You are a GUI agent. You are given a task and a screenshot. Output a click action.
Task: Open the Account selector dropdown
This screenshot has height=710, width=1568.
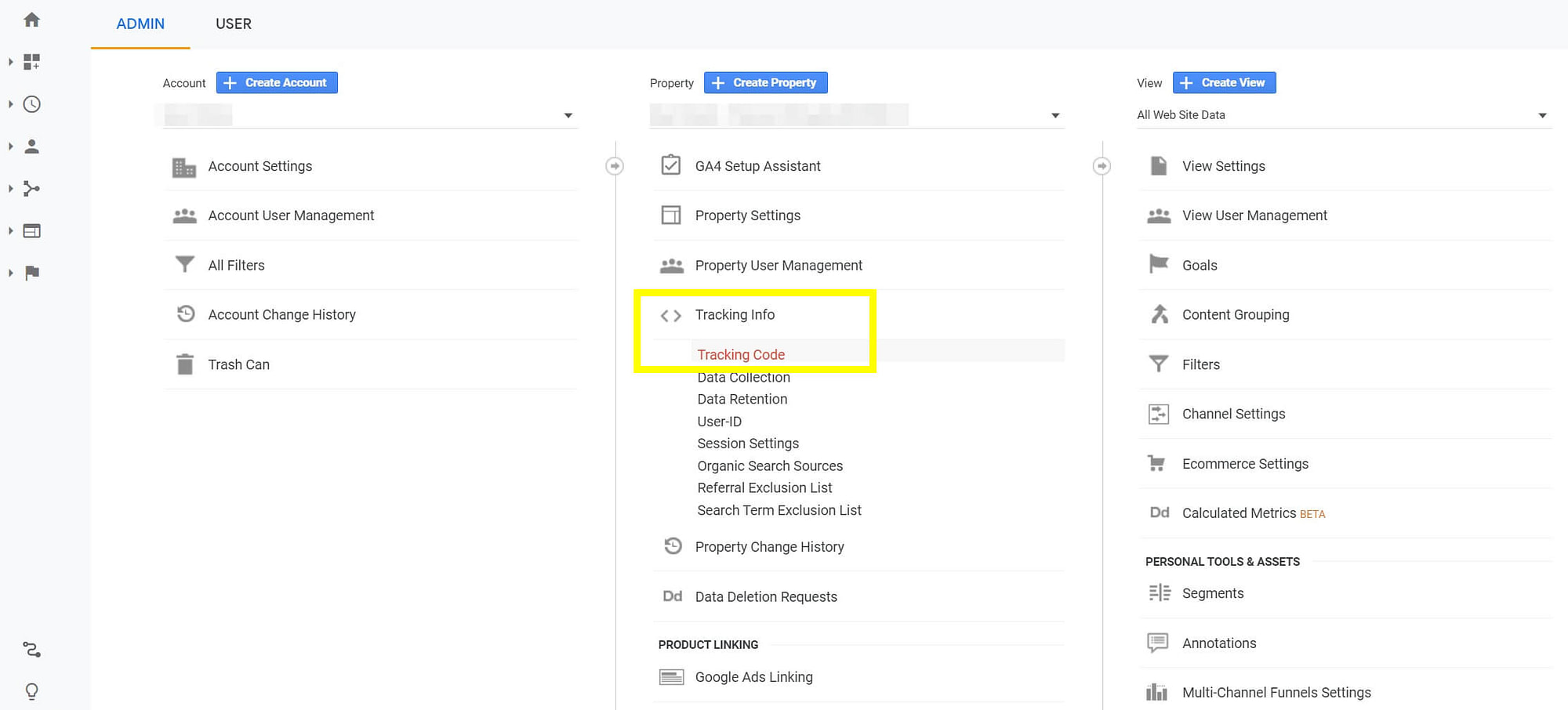coord(568,114)
